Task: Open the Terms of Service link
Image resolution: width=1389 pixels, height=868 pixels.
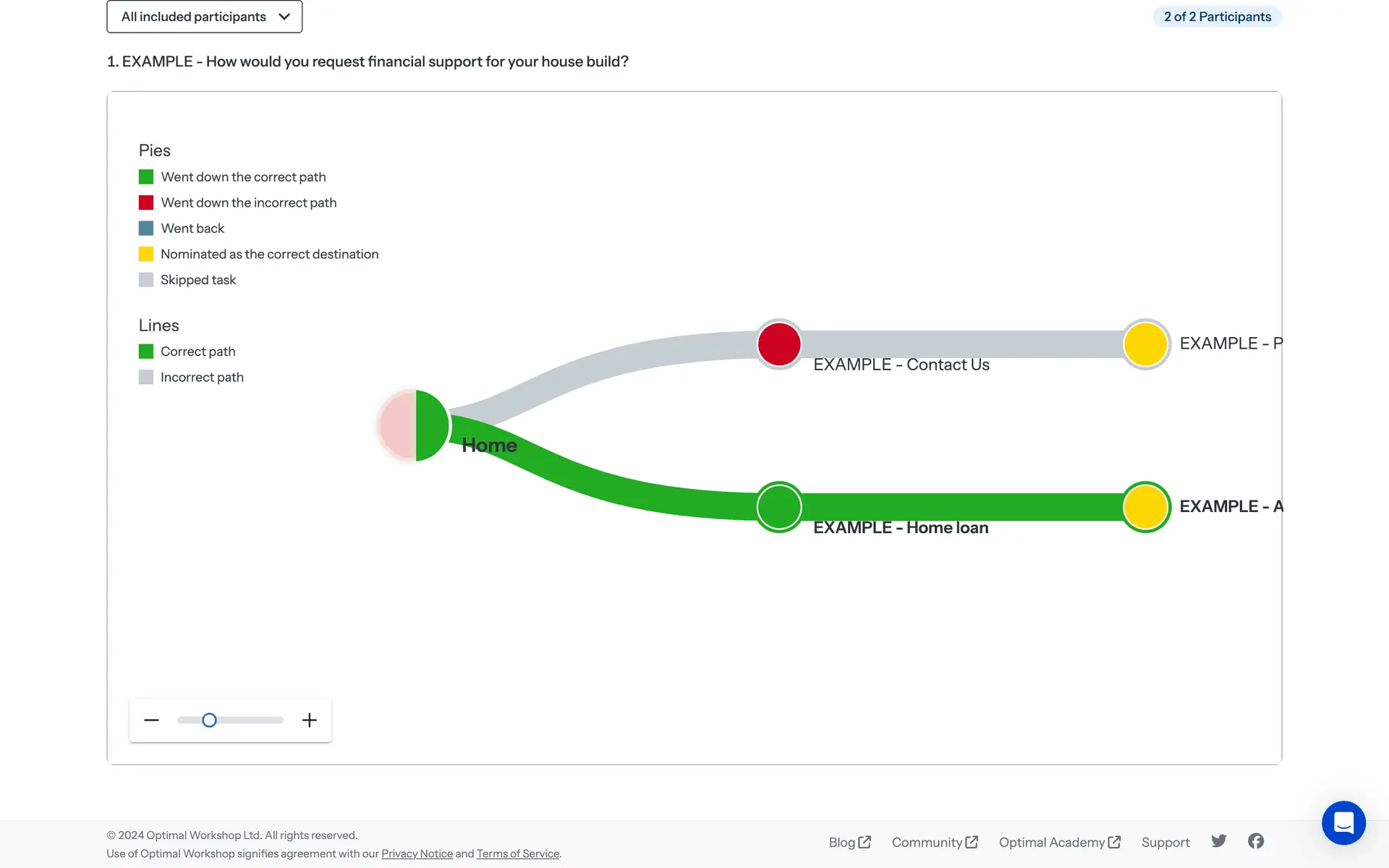Action: [518, 854]
